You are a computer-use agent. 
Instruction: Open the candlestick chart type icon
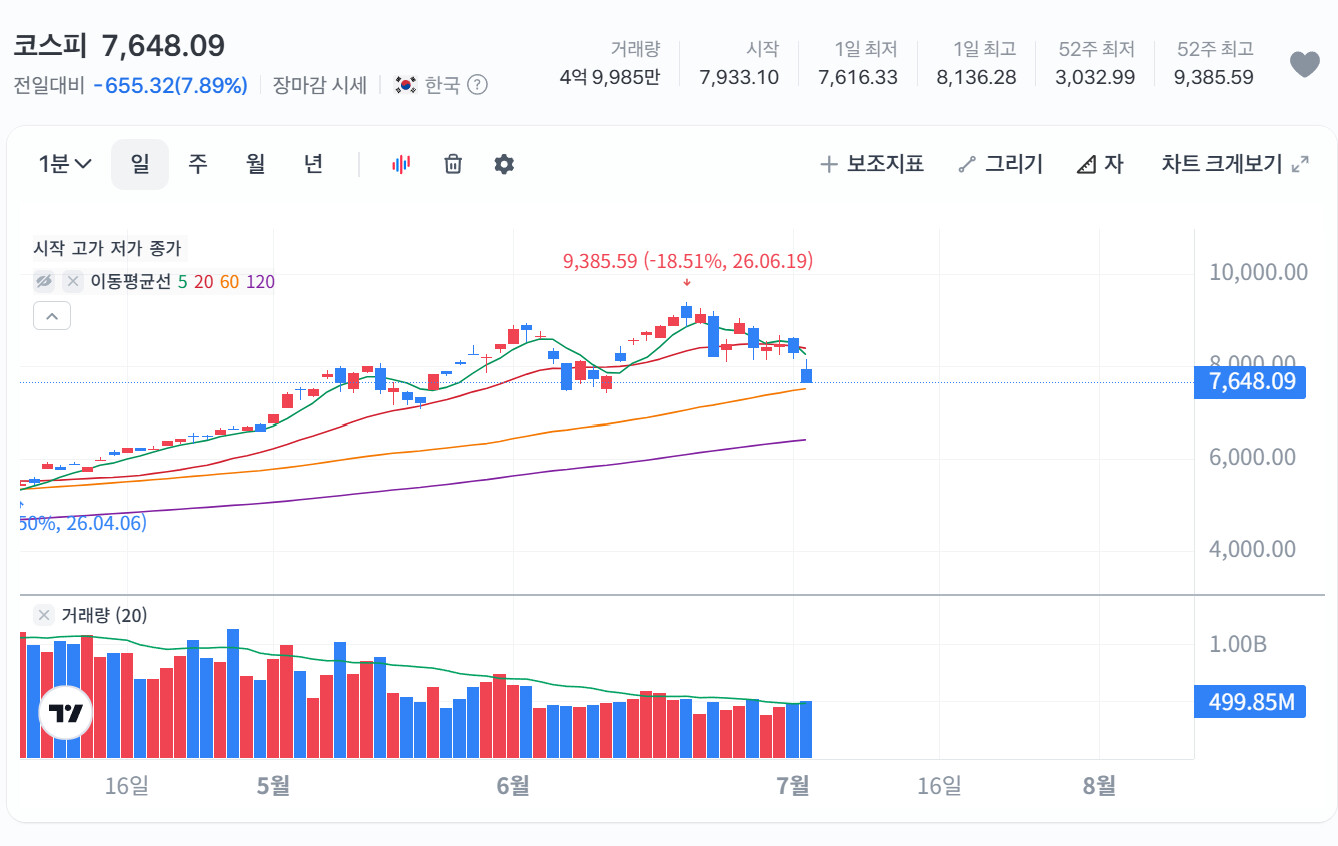(401, 164)
